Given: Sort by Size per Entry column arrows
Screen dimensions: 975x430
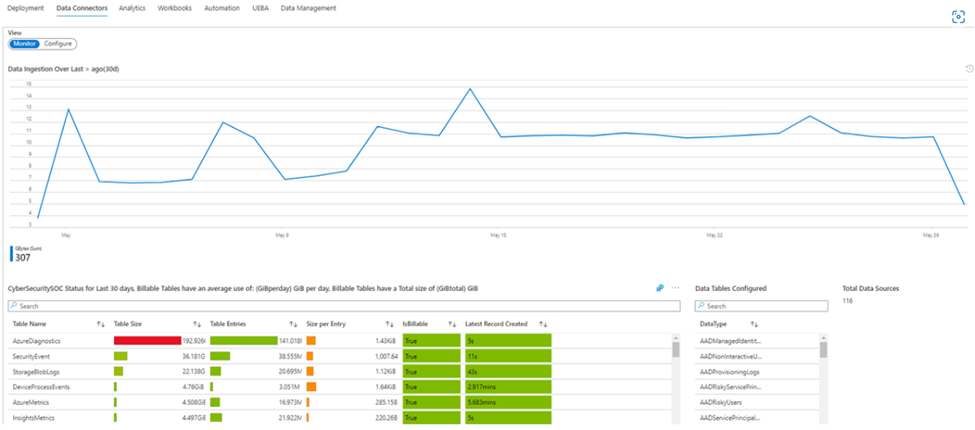Looking at the screenshot, I should tap(389, 324).
